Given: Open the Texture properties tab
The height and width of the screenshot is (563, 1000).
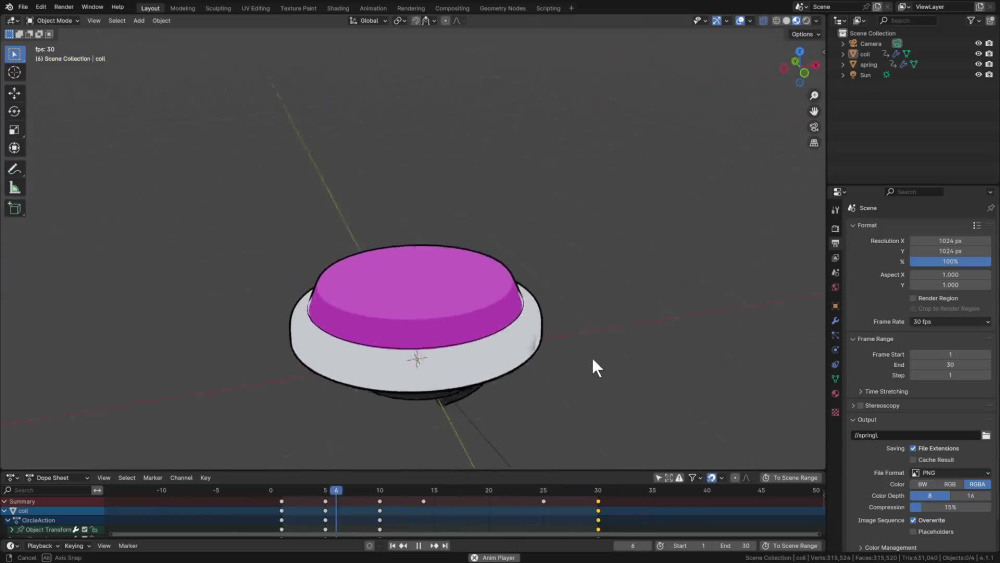Looking at the screenshot, I should [x=835, y=413].
